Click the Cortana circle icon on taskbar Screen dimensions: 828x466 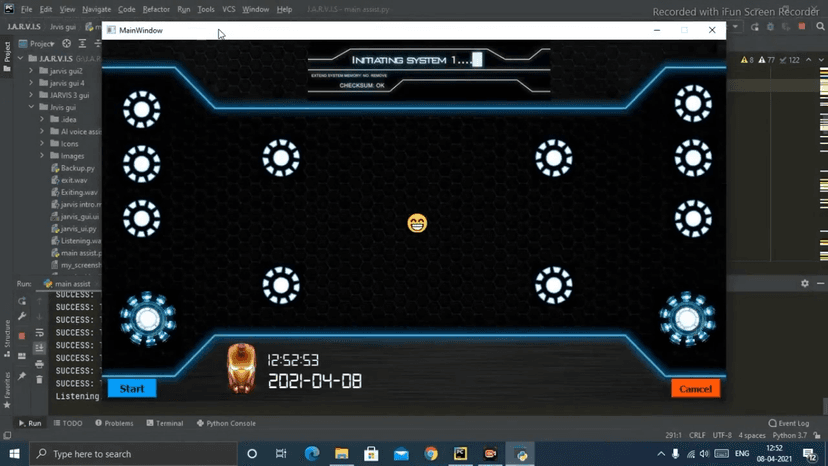[x=252, y=454]
